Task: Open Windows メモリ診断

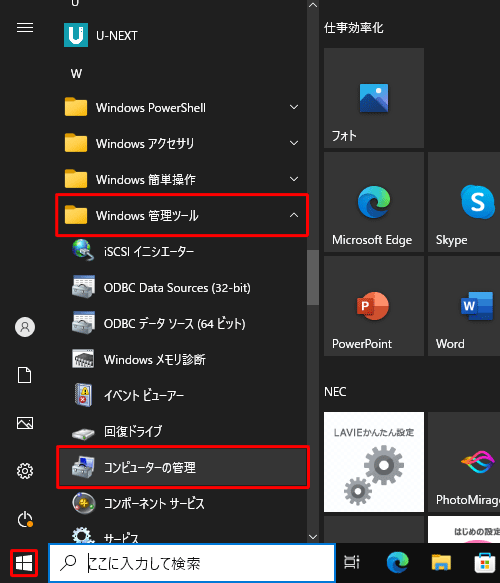Action: click(182, 360)
